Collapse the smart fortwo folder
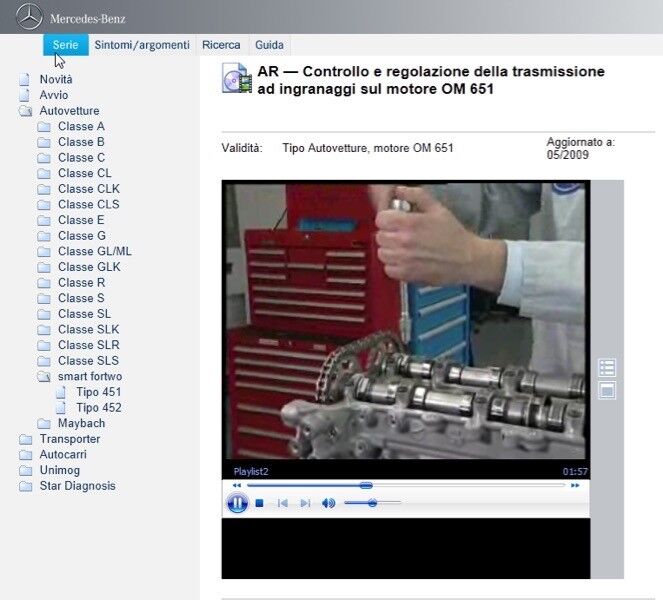The height and width of the screenshot is (600, 663). tap(44, 376)
